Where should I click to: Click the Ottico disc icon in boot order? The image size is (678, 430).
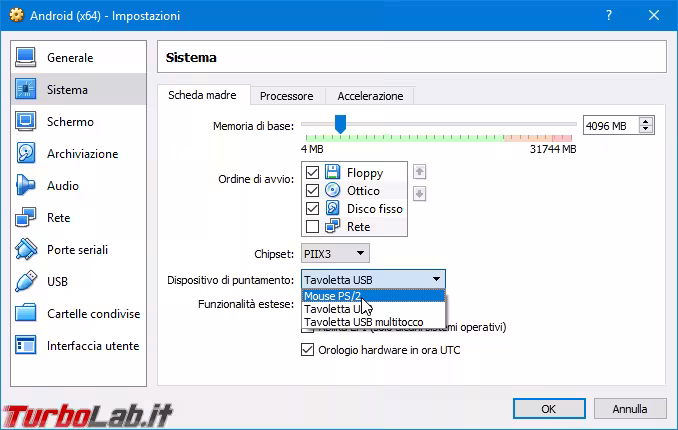point(333,190)
